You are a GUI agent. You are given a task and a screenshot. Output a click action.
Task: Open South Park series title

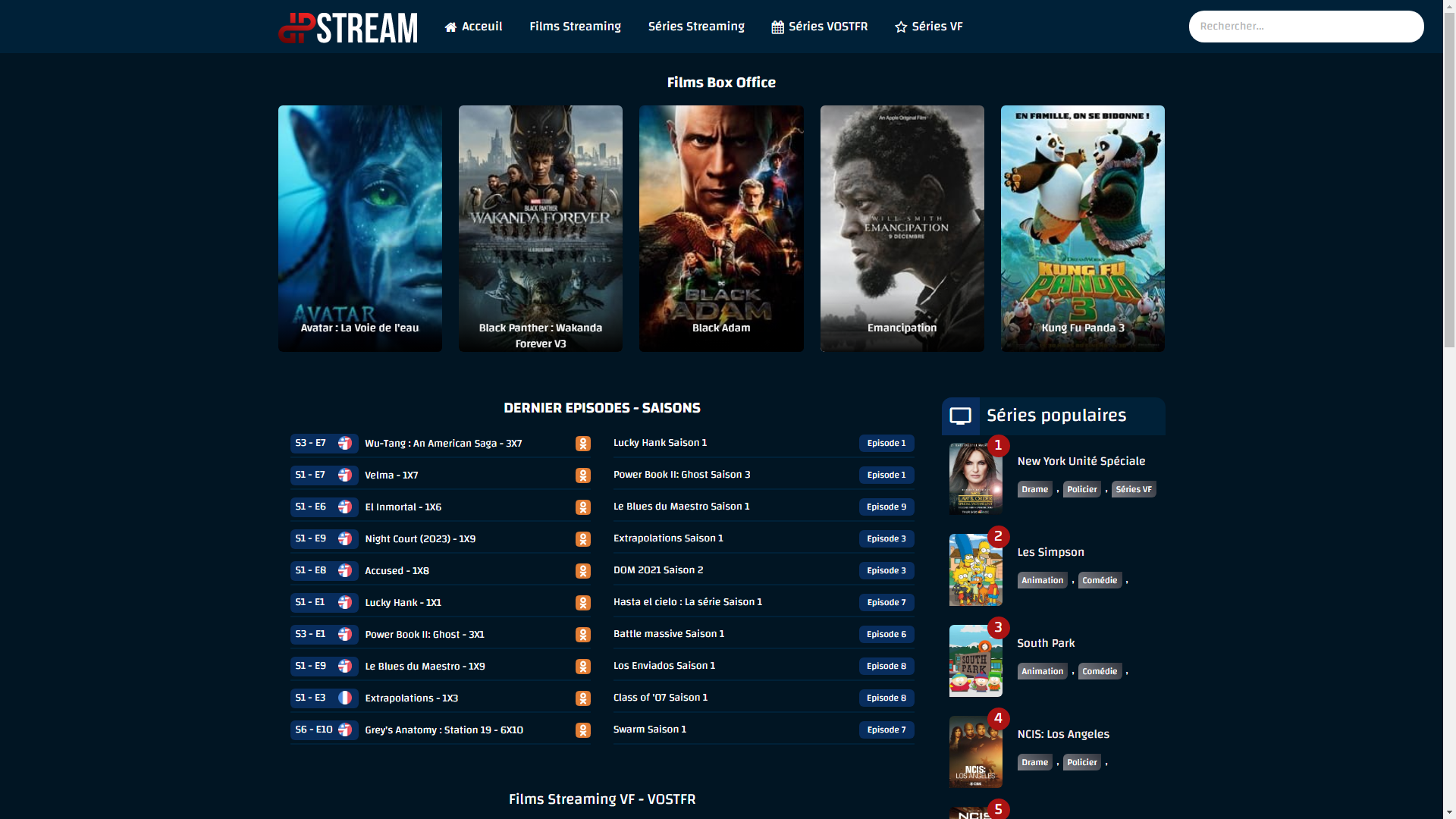point(1046,643)
